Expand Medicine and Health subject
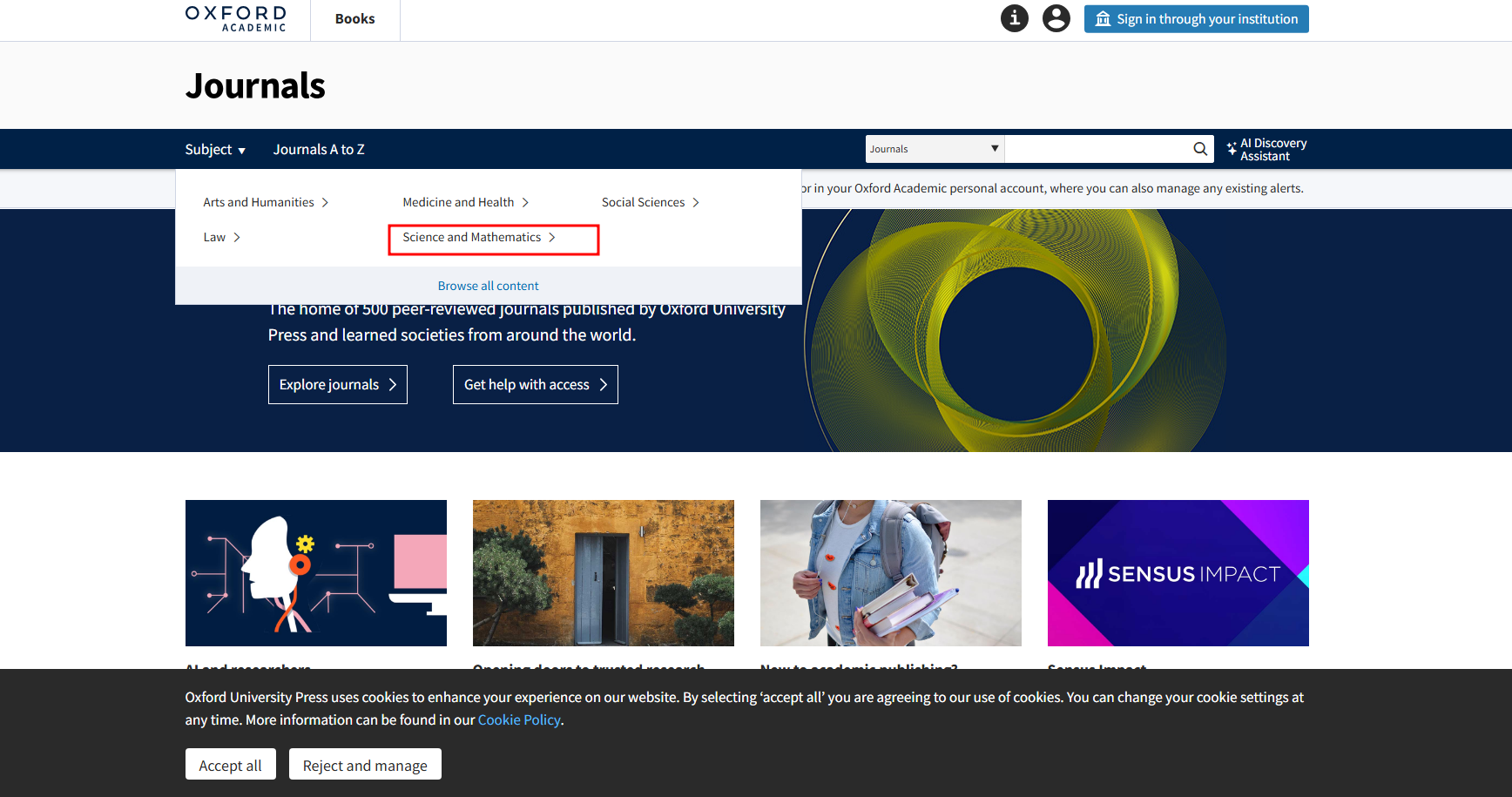This screenshot has height=797, width=1512. point(465,202)
